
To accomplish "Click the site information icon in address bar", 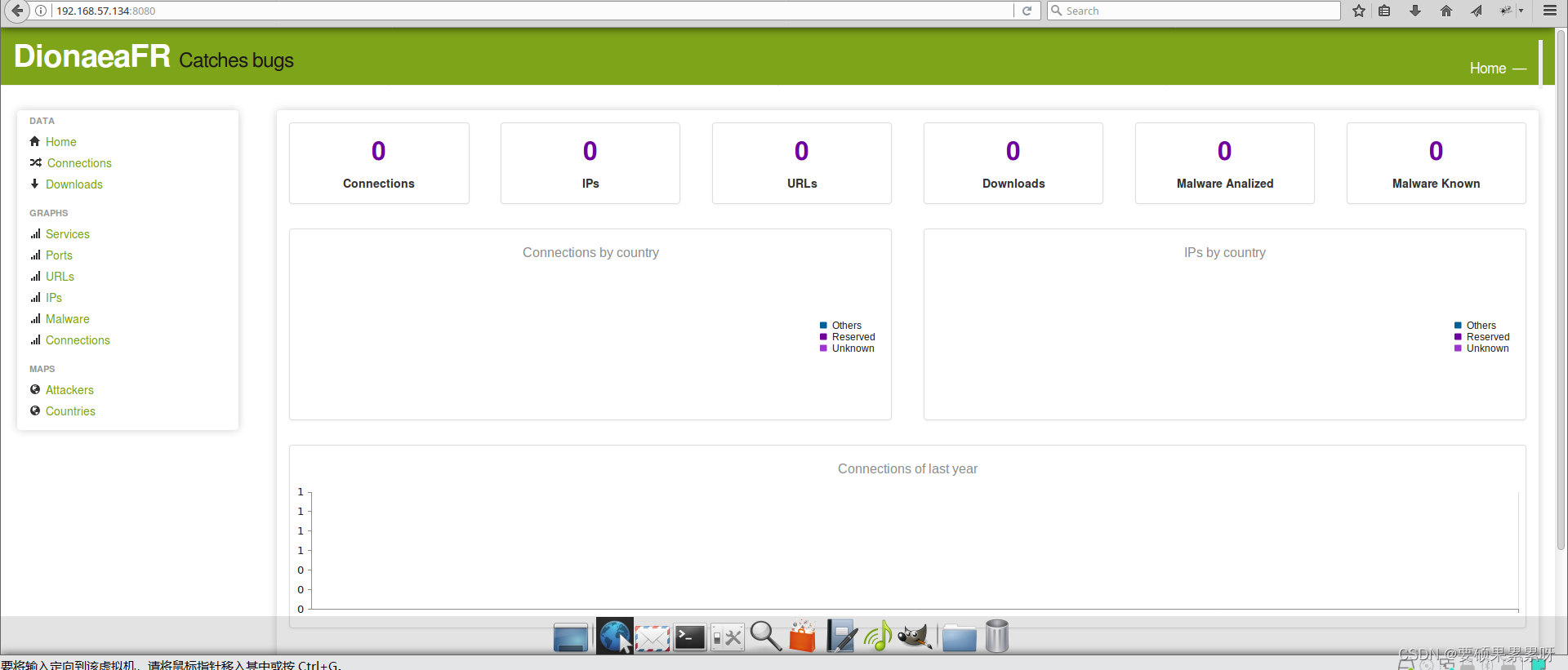I will pyautogui.click(x=41, y=11).
